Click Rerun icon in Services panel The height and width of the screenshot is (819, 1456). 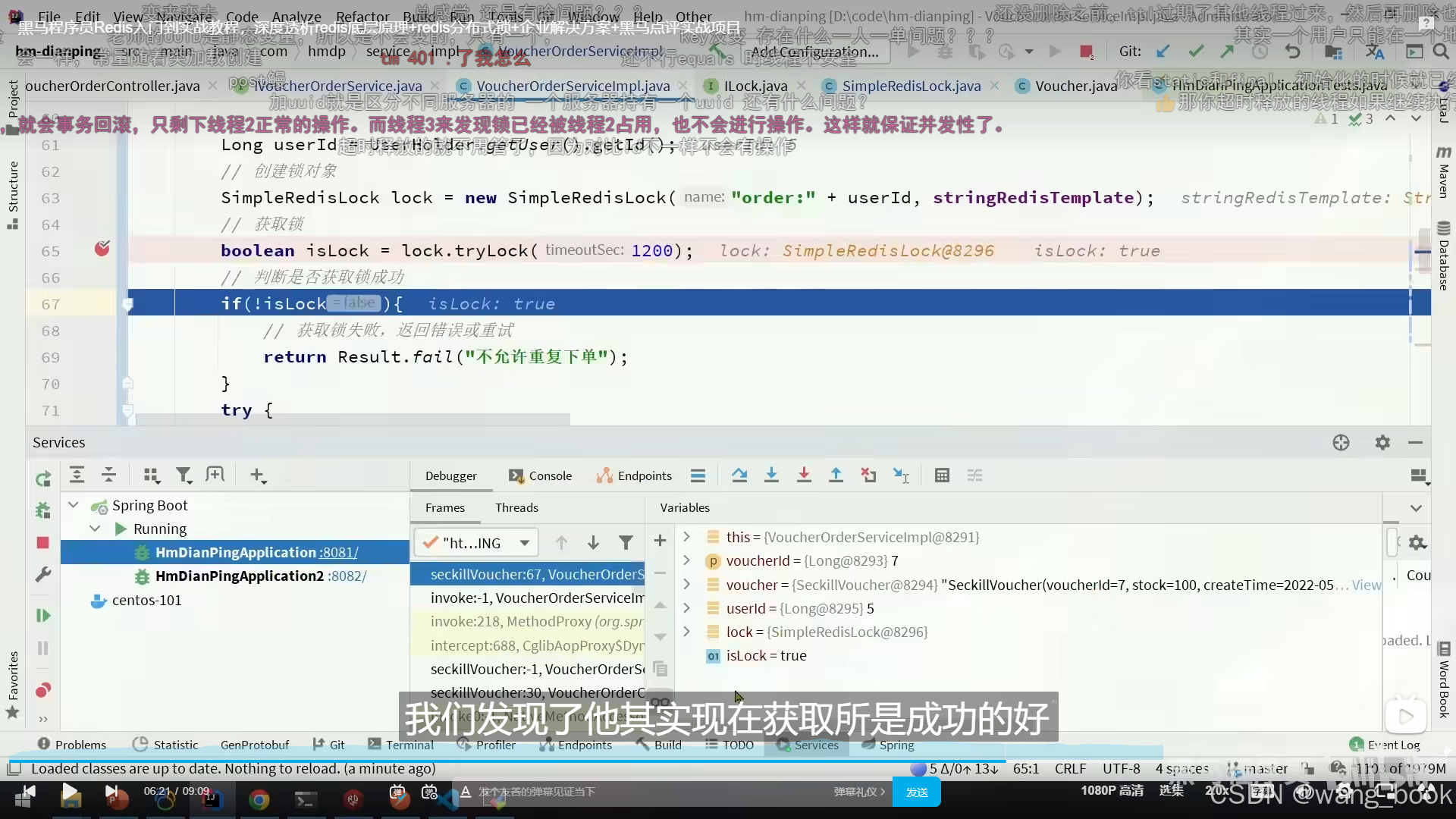coord(43,479)
